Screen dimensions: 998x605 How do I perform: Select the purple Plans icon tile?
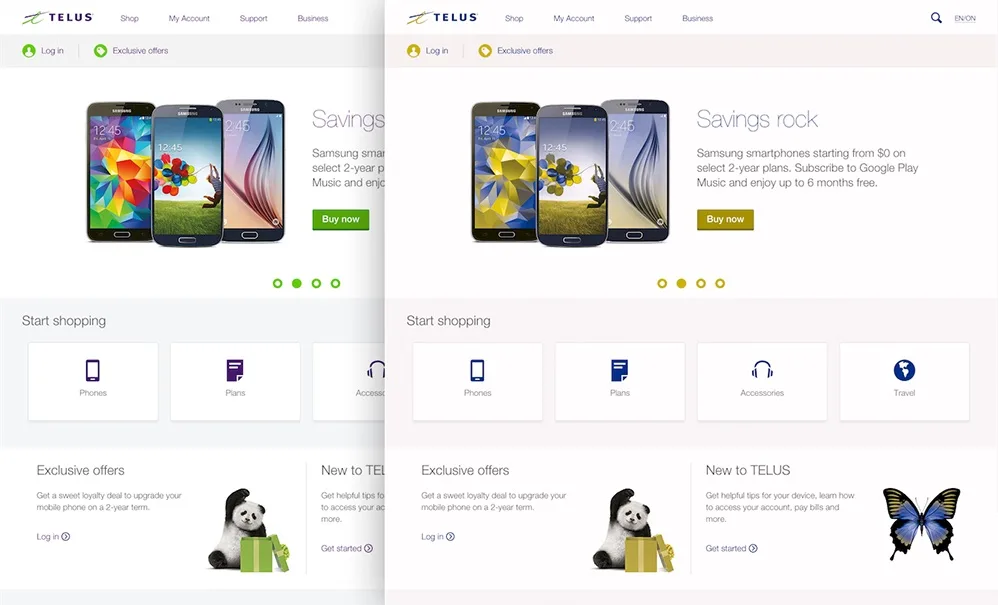[x=235, y=382]
